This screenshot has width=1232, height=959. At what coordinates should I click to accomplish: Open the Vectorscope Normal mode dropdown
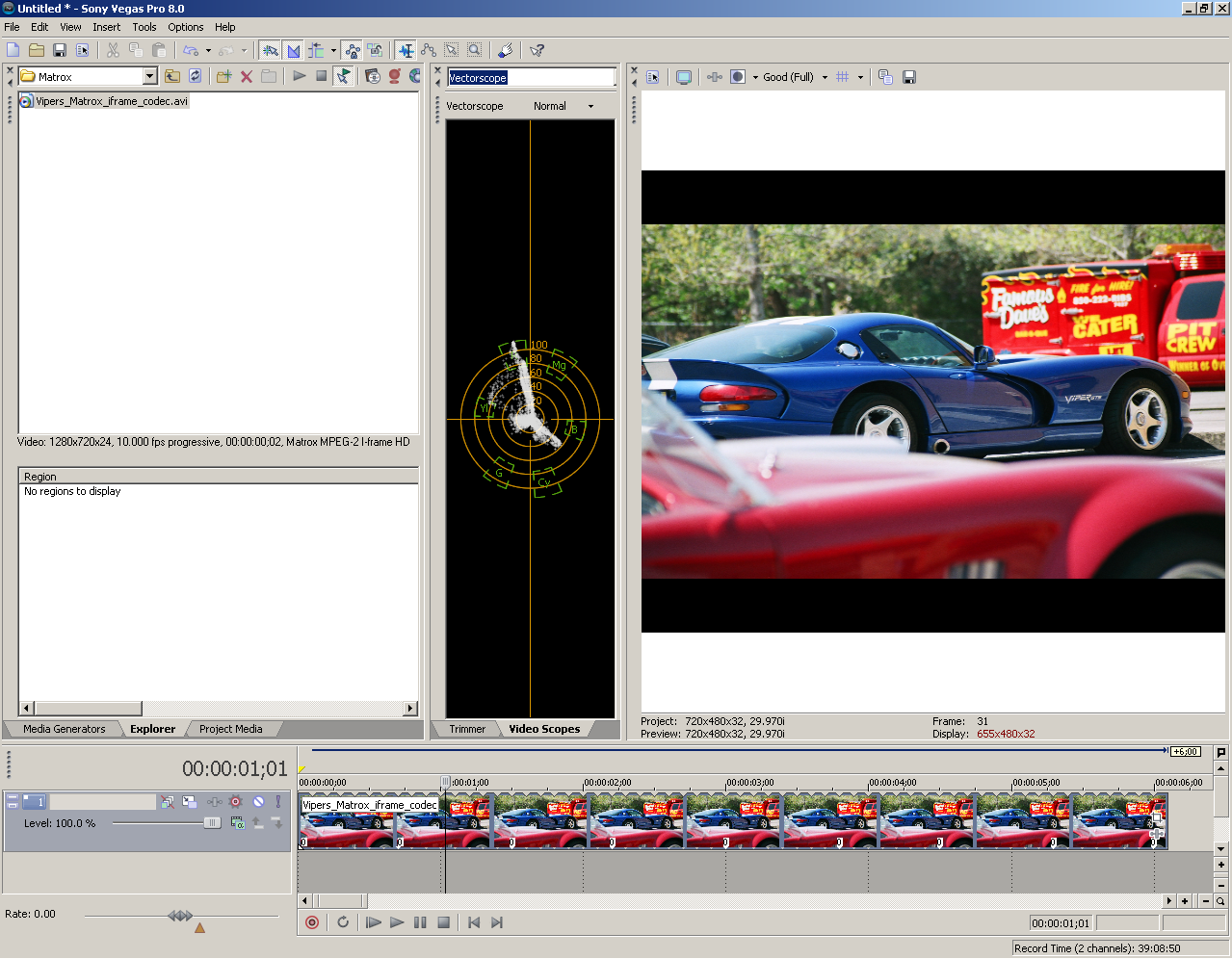(x=590, y=106)
